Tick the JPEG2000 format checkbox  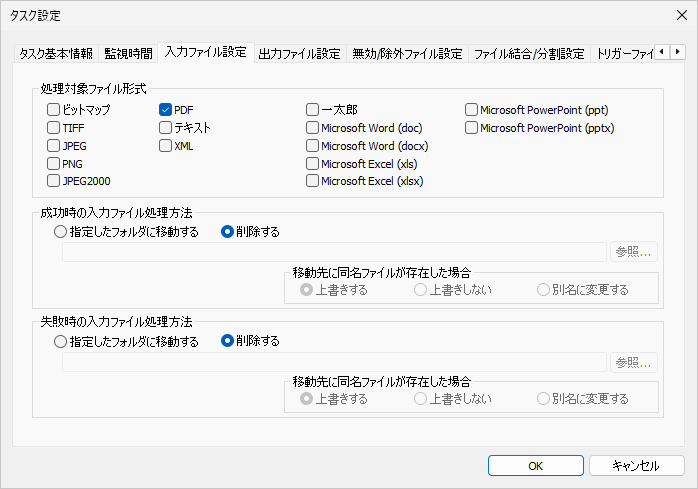point(54,181)
